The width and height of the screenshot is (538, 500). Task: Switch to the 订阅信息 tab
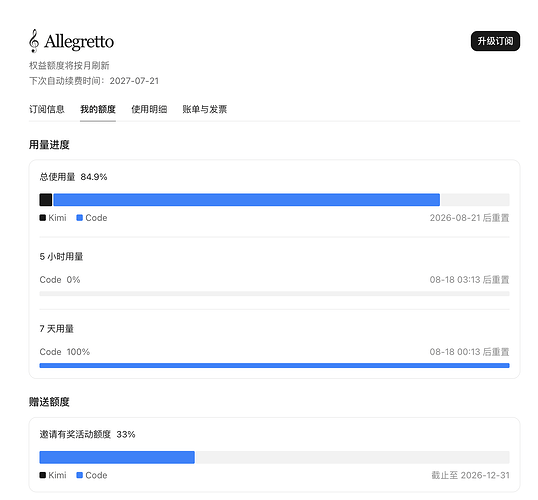[x=47, y=109]
